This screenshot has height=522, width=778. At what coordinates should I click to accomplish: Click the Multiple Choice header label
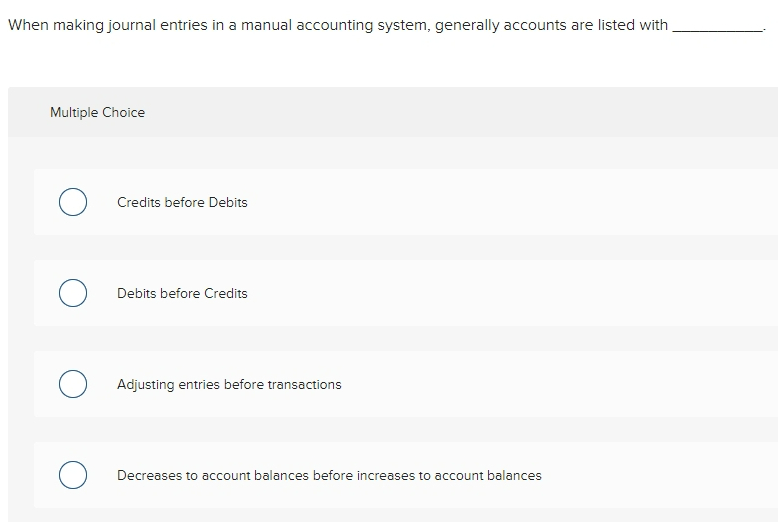[x=97, y=112]
